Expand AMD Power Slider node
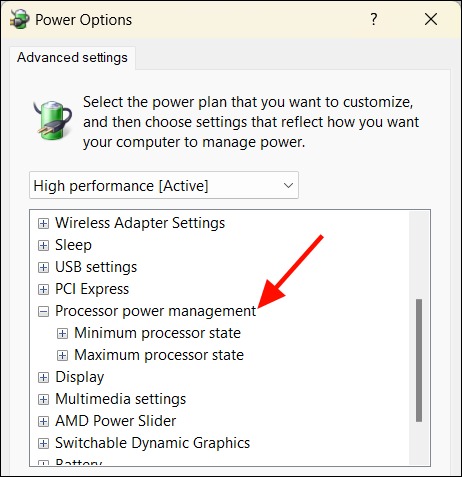The width and height of the screenshot is (462, 477). [43, 421]
